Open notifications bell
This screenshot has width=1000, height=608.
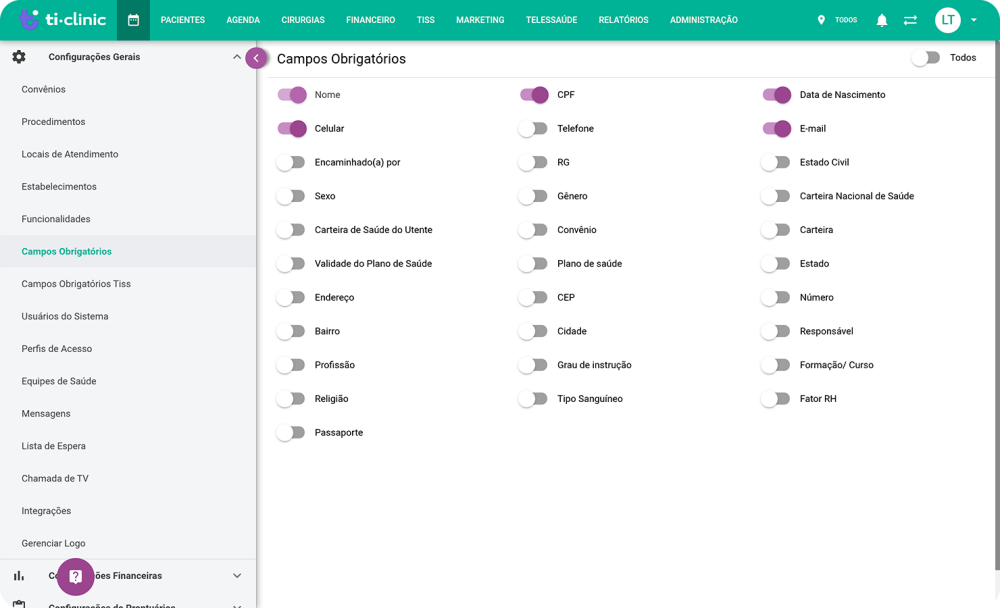coord(881,20)
